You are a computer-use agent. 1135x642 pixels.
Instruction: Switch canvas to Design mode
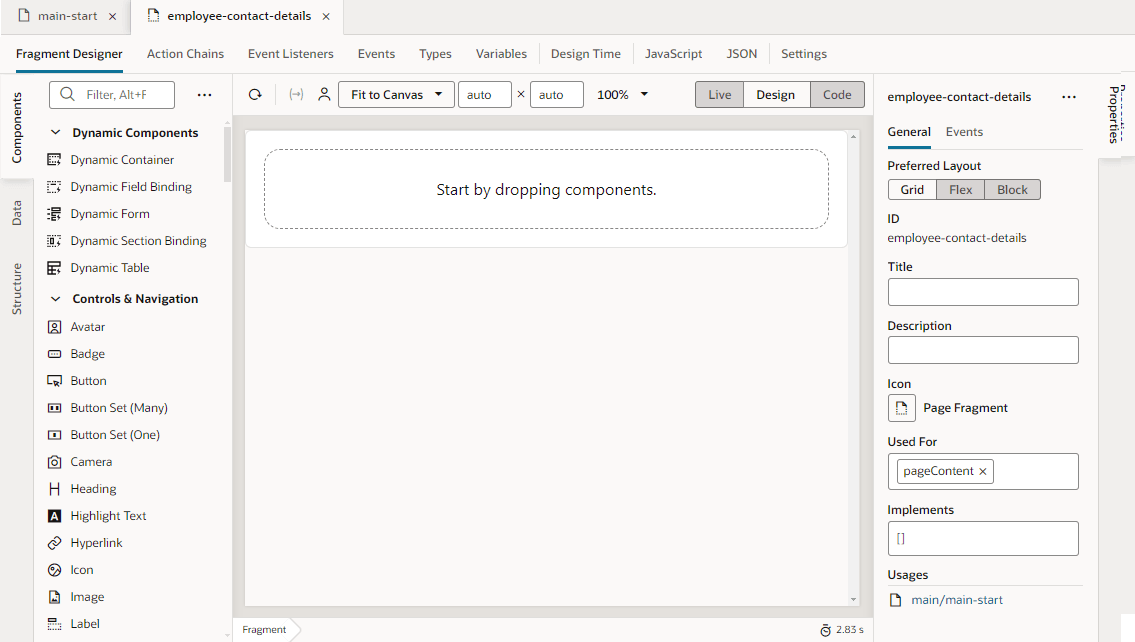(775, 95)
